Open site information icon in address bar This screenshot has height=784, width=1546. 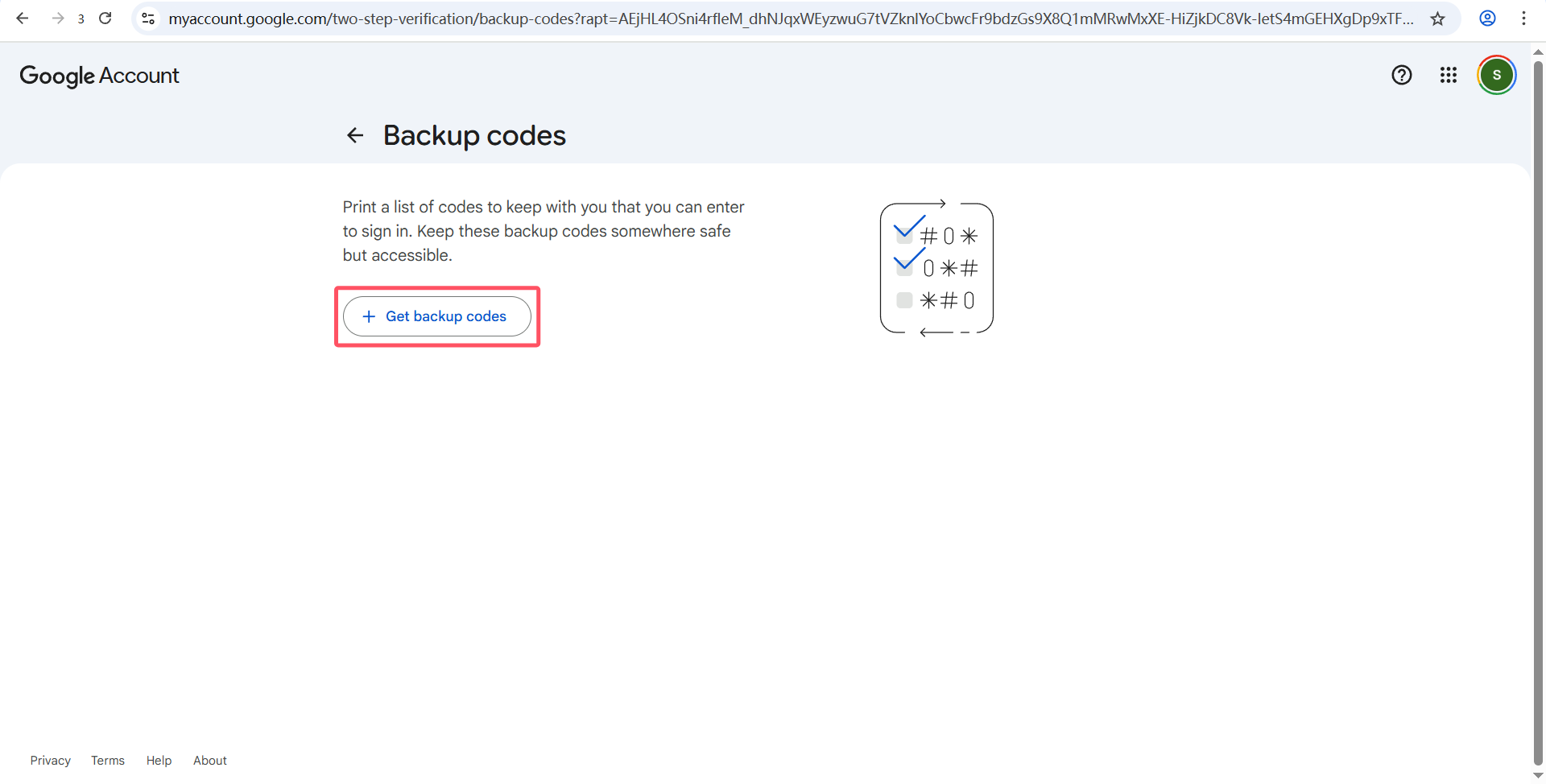tap(148, 19)
